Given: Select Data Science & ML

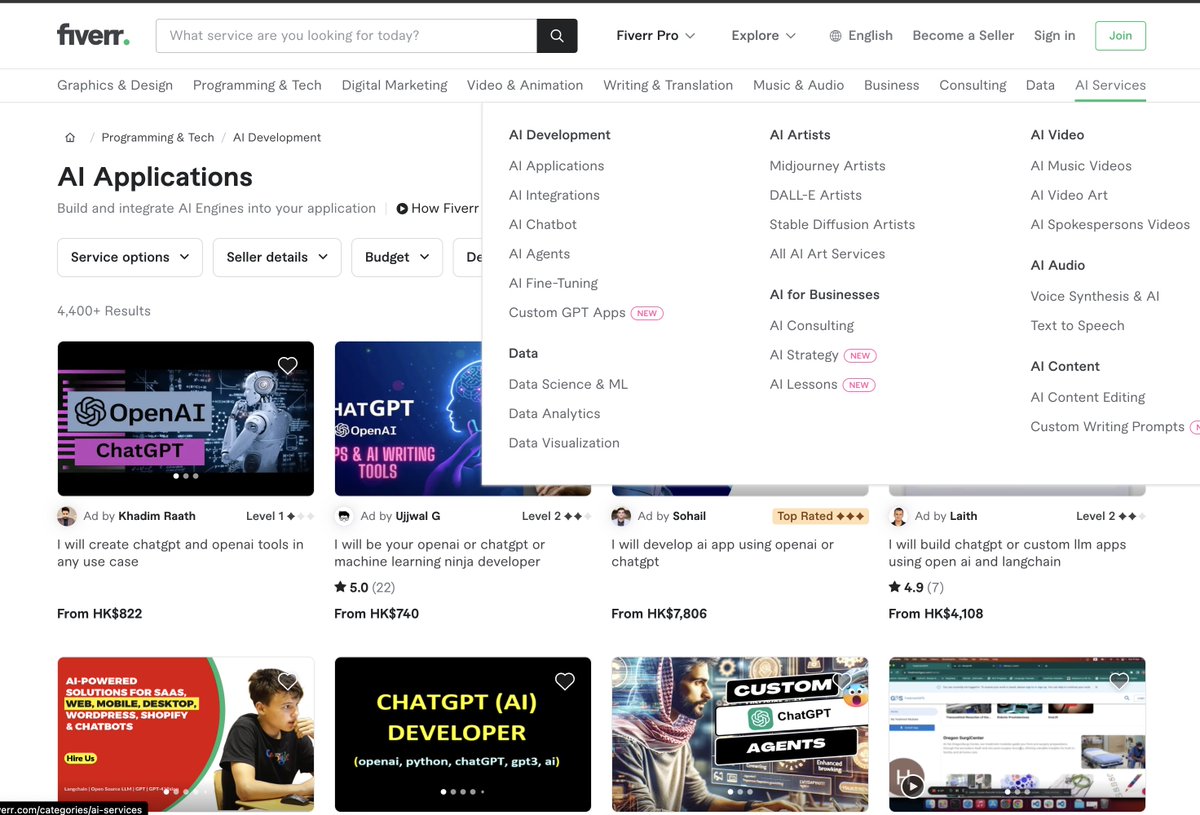Looking at the screenshot, I should 568,384.
